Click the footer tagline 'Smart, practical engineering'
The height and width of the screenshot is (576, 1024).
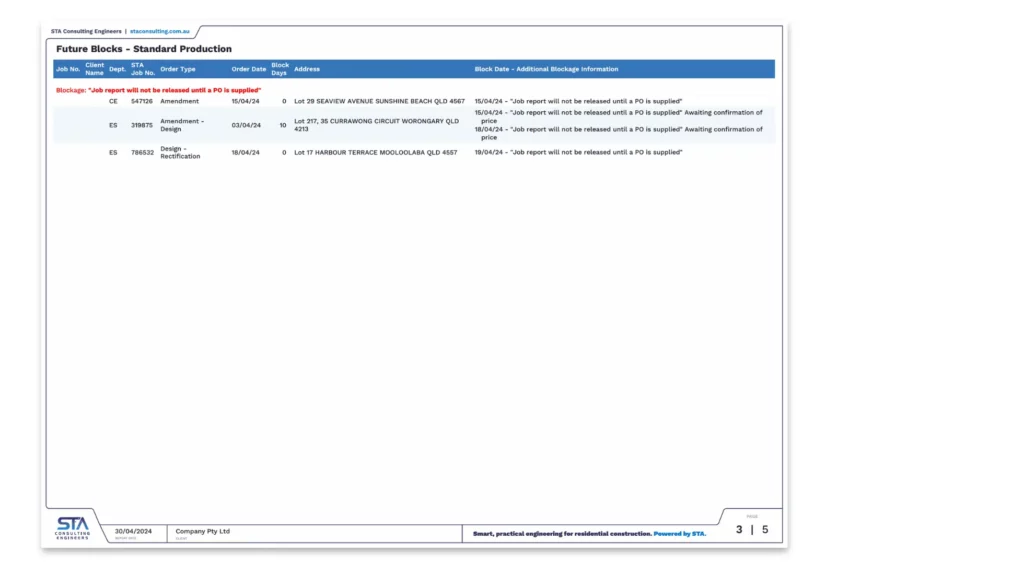point(562,534)
